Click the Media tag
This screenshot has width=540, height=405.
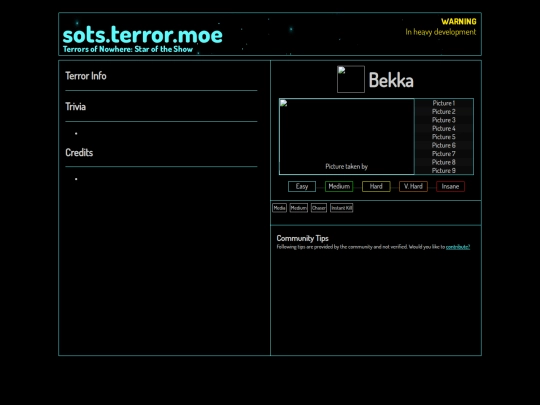click(x=279, y=208)
